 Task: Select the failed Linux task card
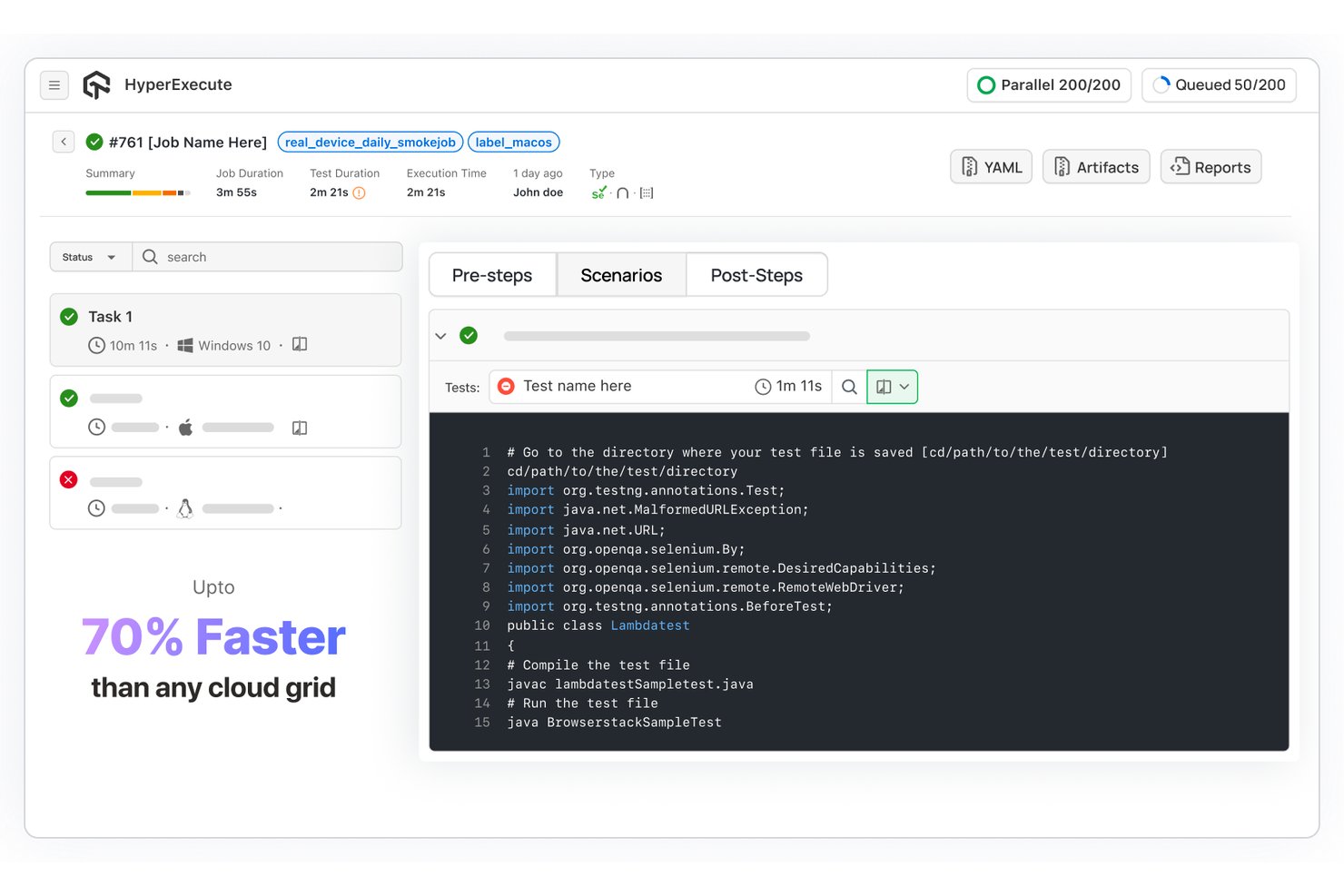(x=225, y=493)
